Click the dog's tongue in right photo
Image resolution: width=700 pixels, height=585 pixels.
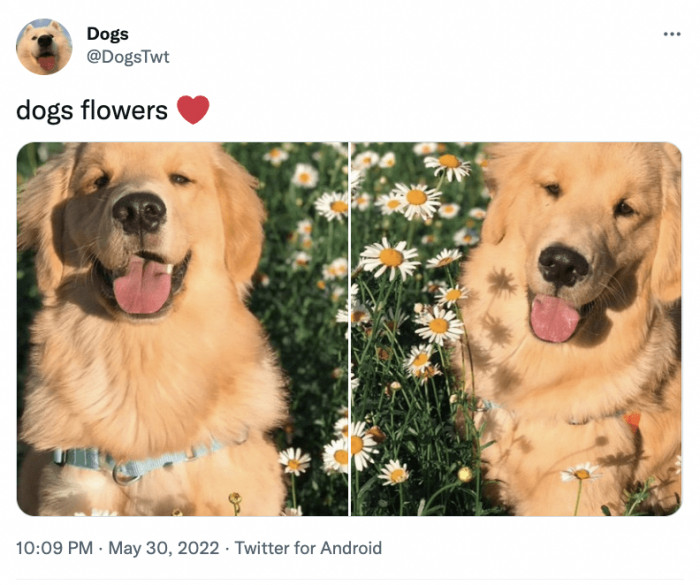point(554,319)
